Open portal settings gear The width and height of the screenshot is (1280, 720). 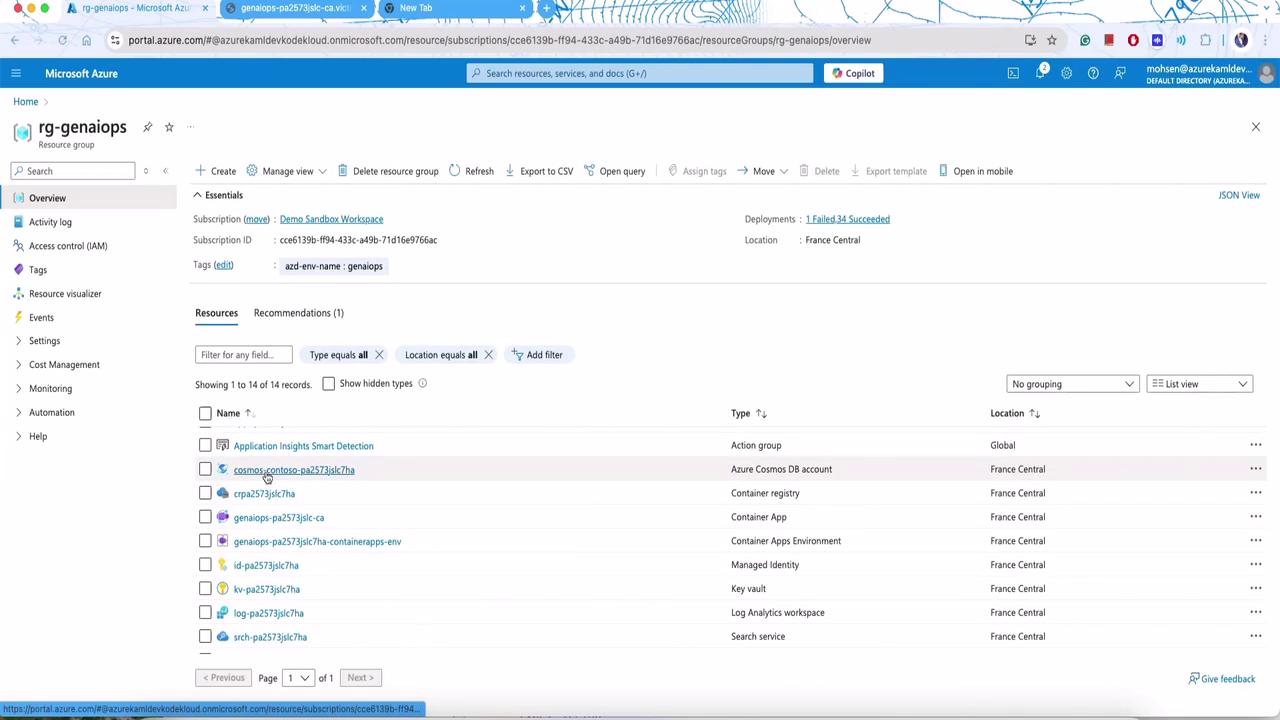coord(1066,73)
